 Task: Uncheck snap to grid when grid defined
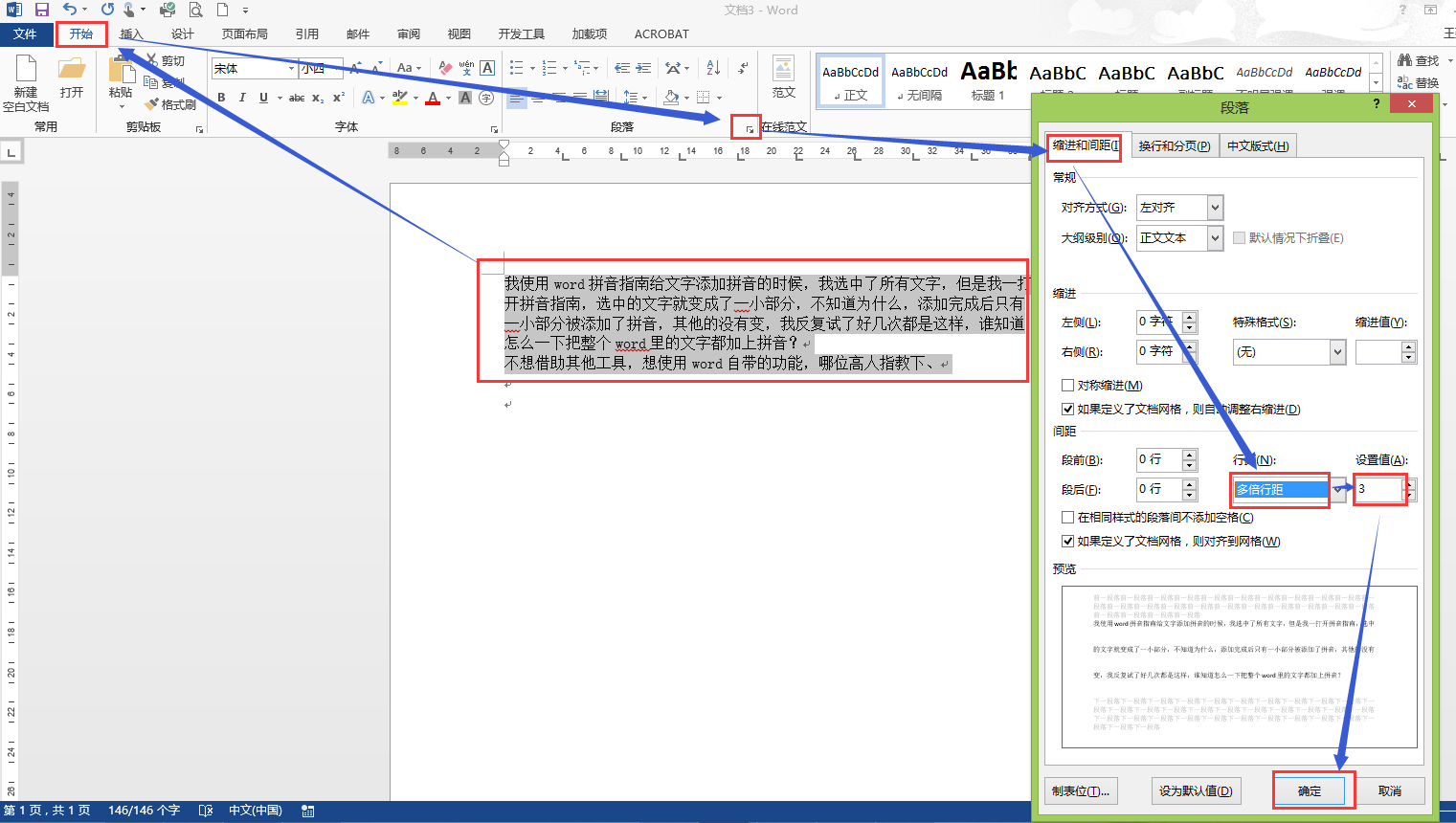tap(1067, 542)
